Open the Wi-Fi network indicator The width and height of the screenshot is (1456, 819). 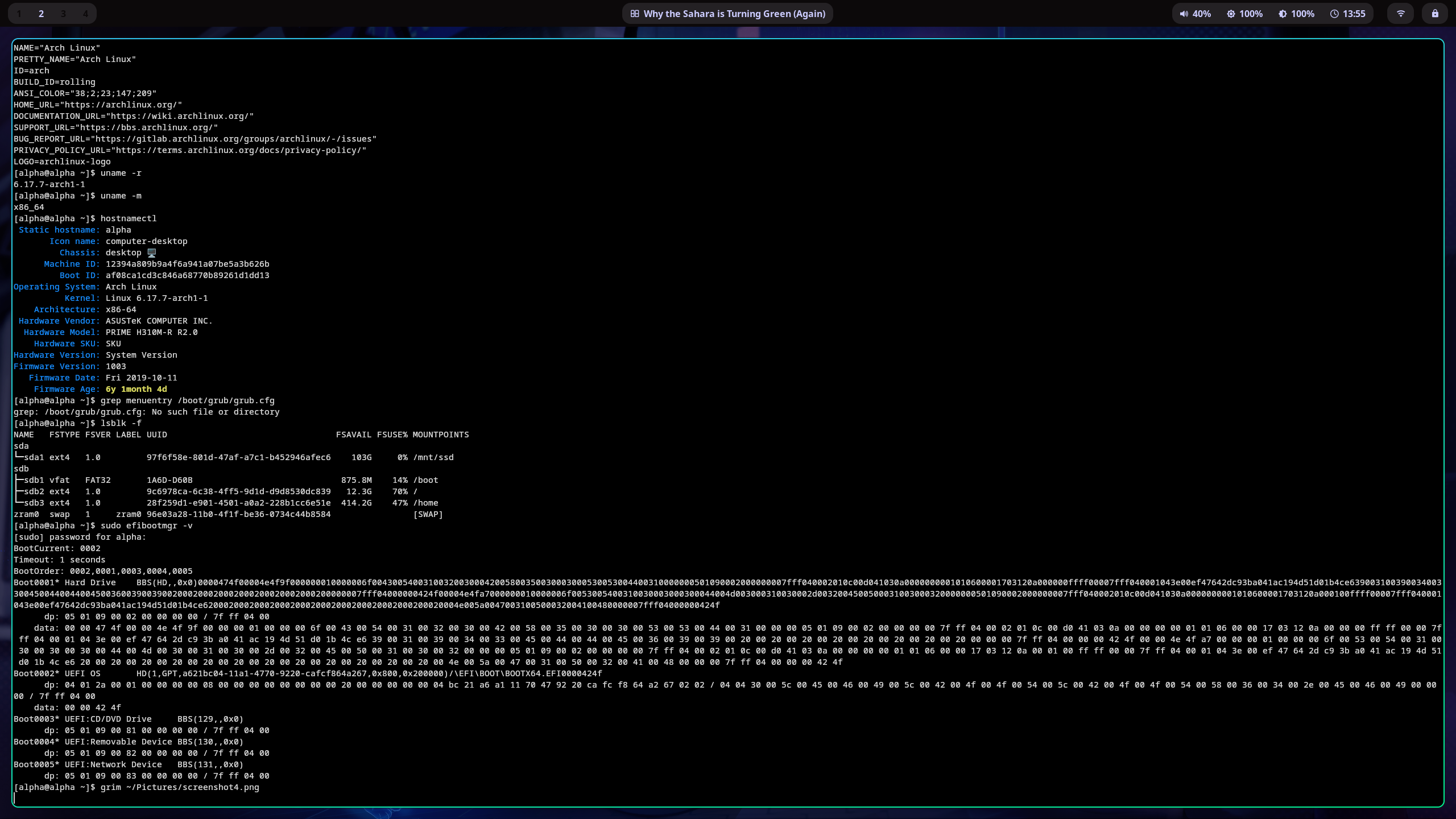[x=1401, y=14]
